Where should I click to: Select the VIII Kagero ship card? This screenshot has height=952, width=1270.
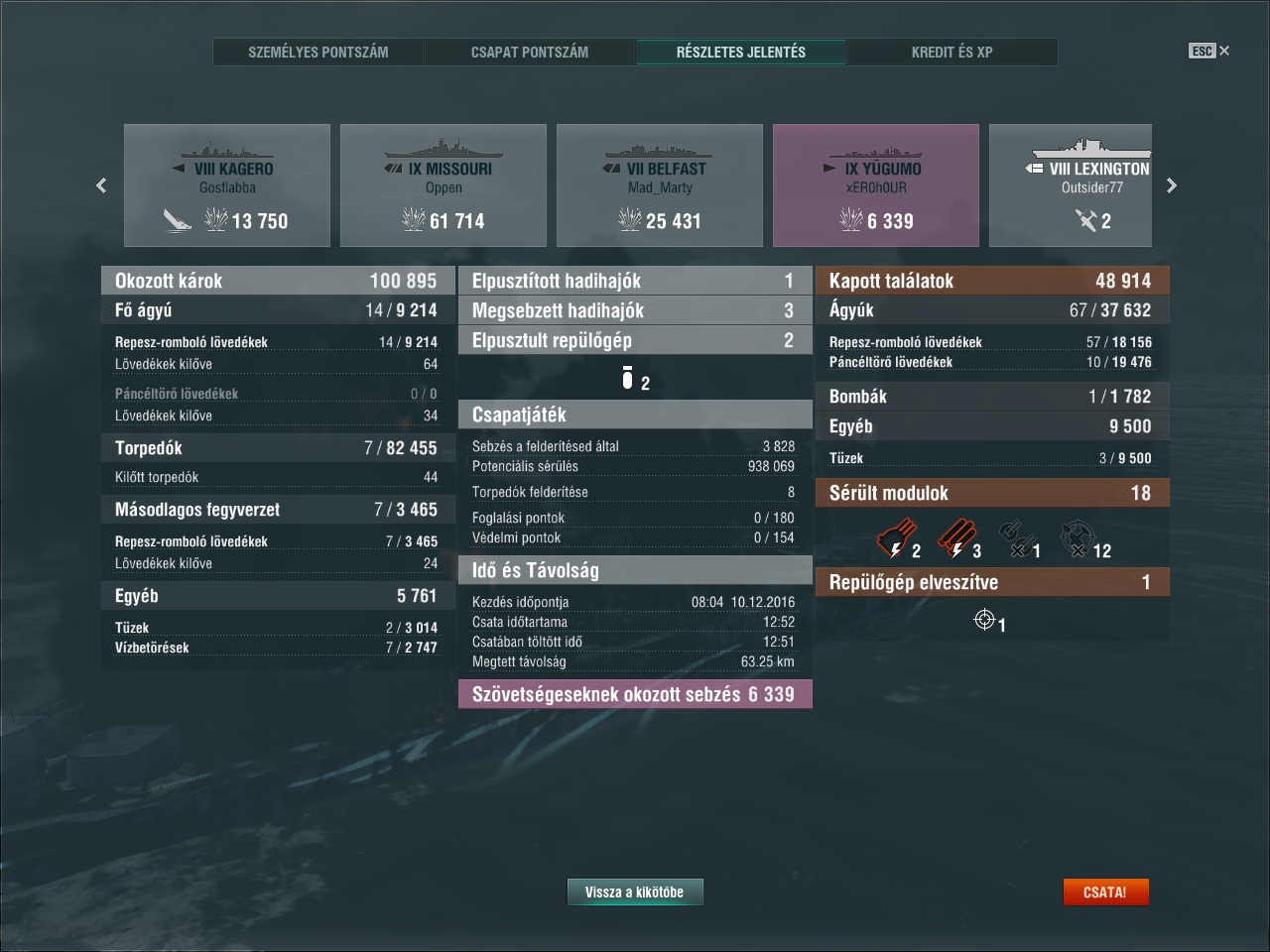[x=227, y=185]
